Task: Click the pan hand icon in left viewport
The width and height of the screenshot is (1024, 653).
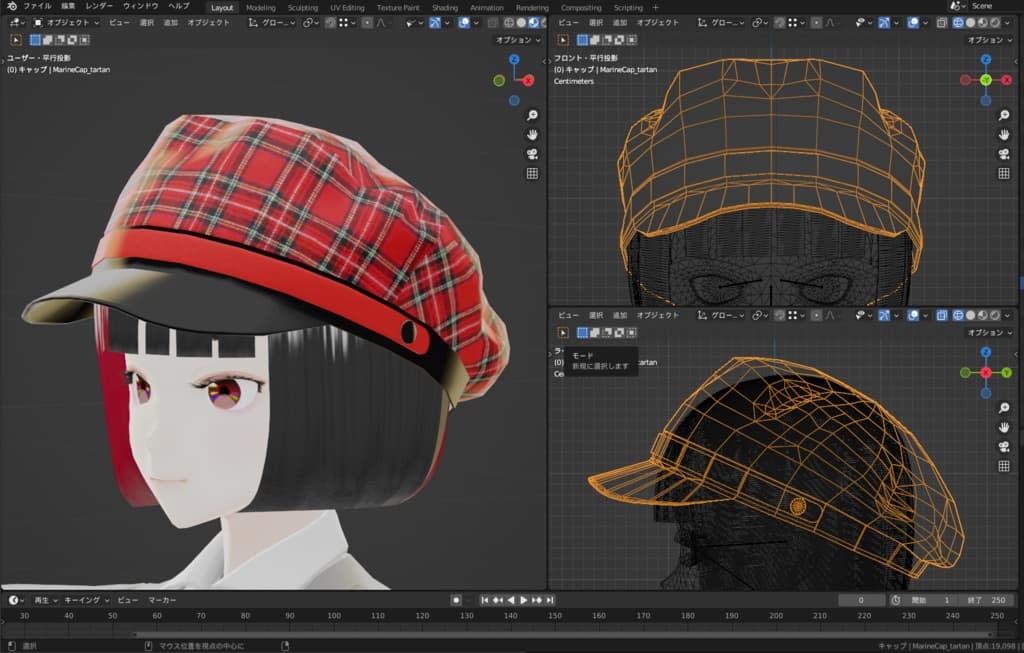Action: tap(532, 134)
